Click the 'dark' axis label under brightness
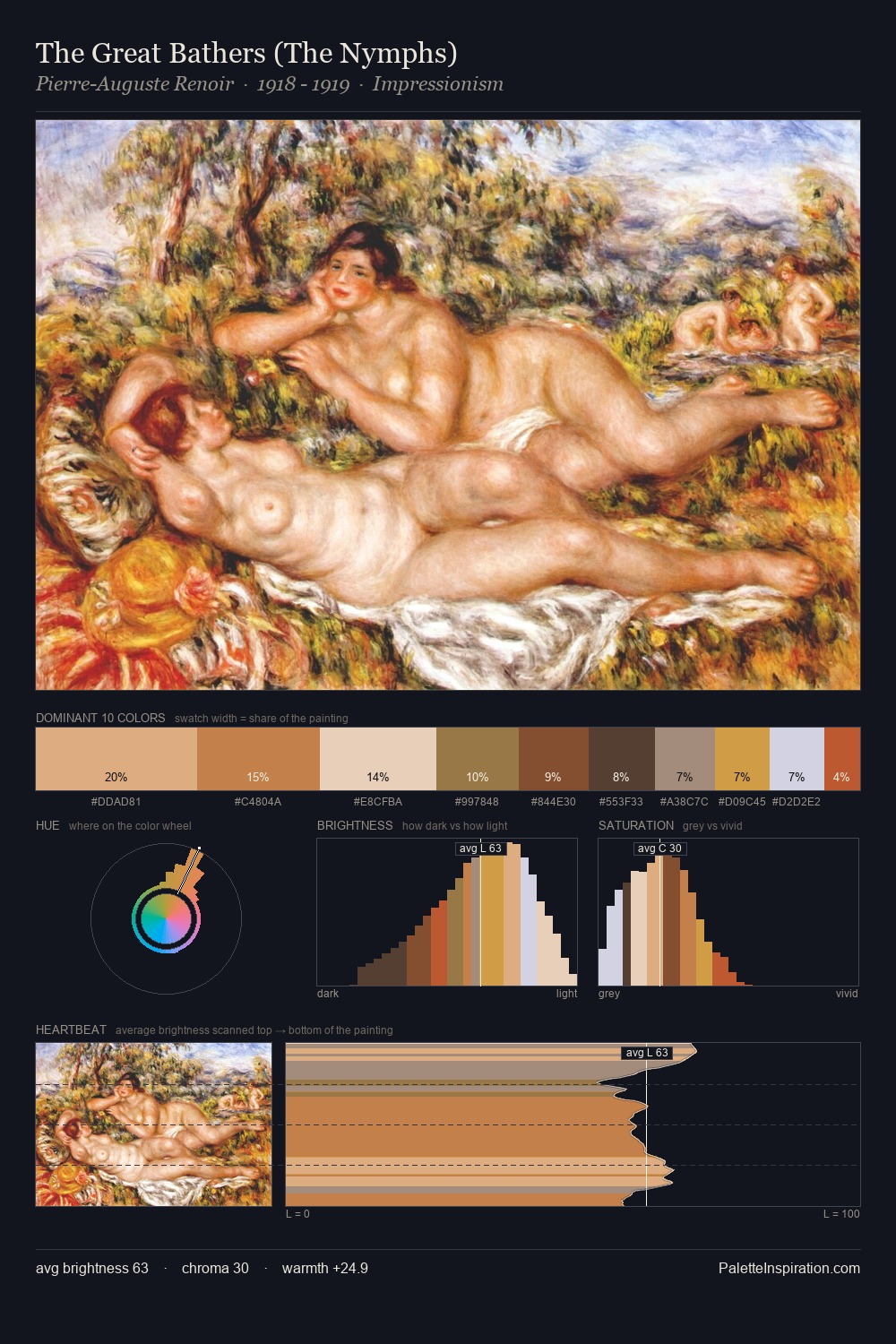 pos(328,994)
